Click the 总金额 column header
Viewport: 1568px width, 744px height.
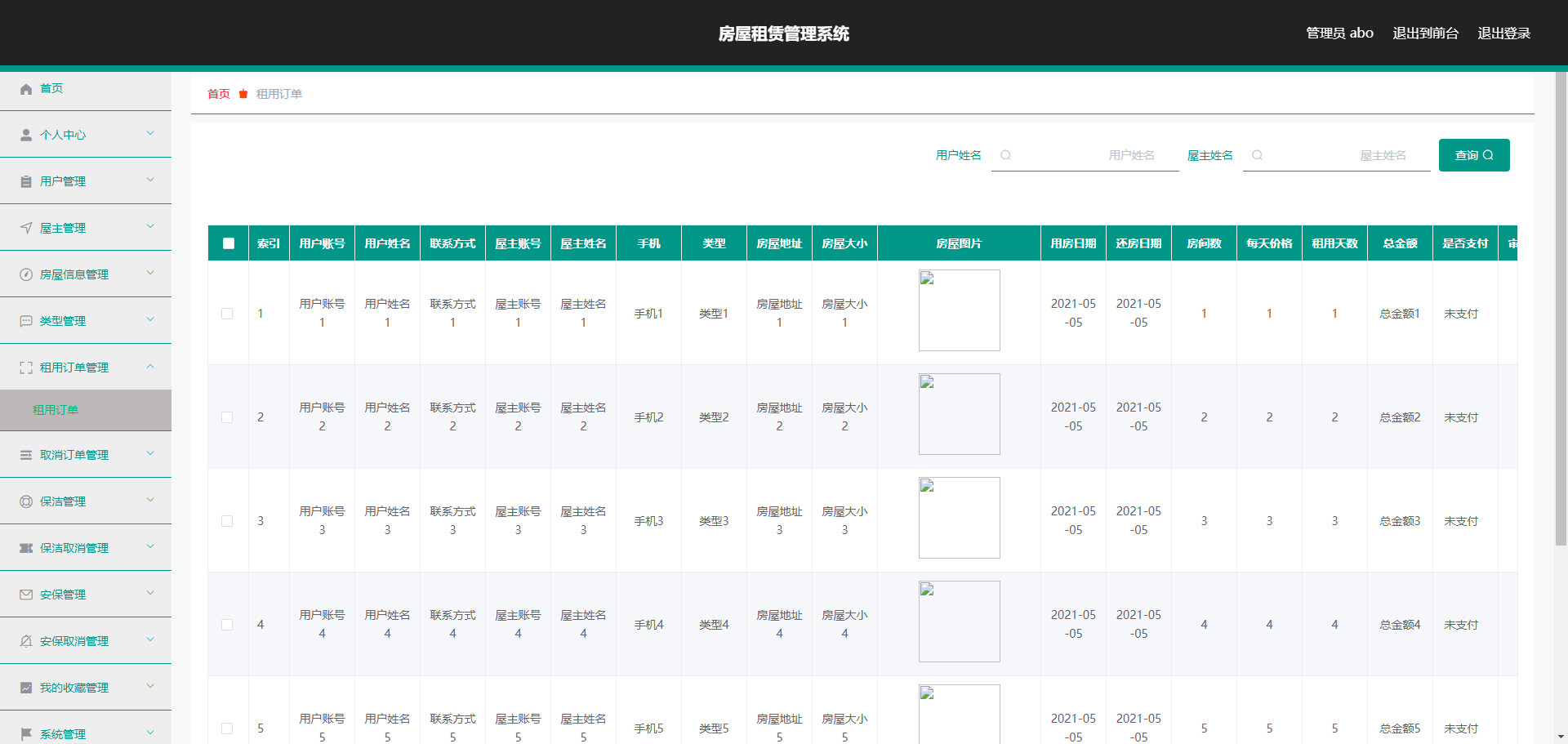click(x=1400, y=243)
